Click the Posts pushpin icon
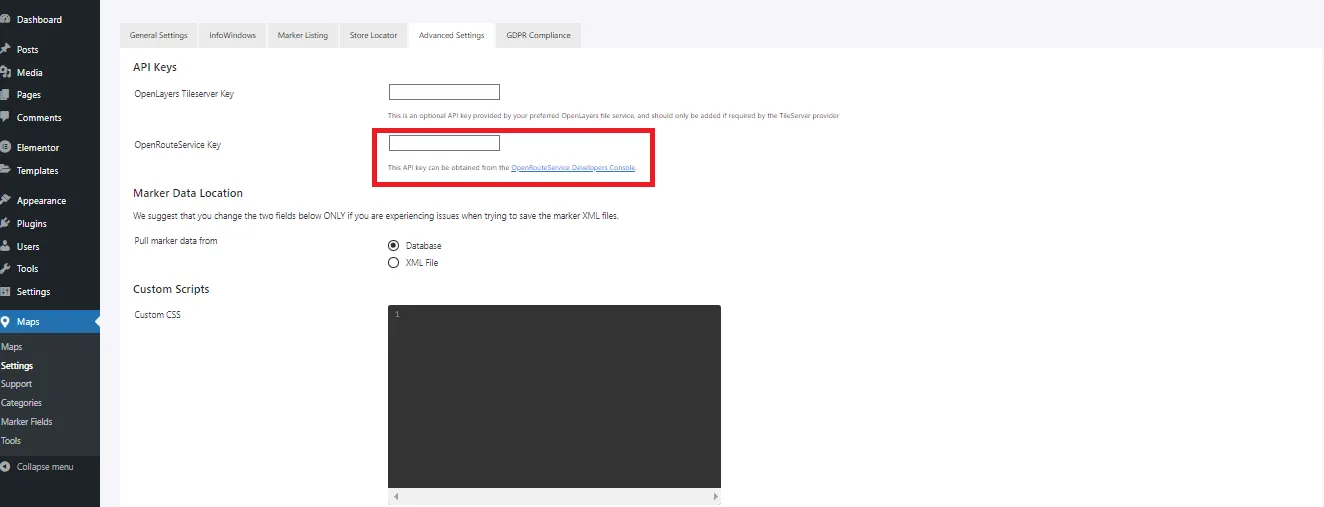This screenshot has width=1324, height=507. pos(5,50)
